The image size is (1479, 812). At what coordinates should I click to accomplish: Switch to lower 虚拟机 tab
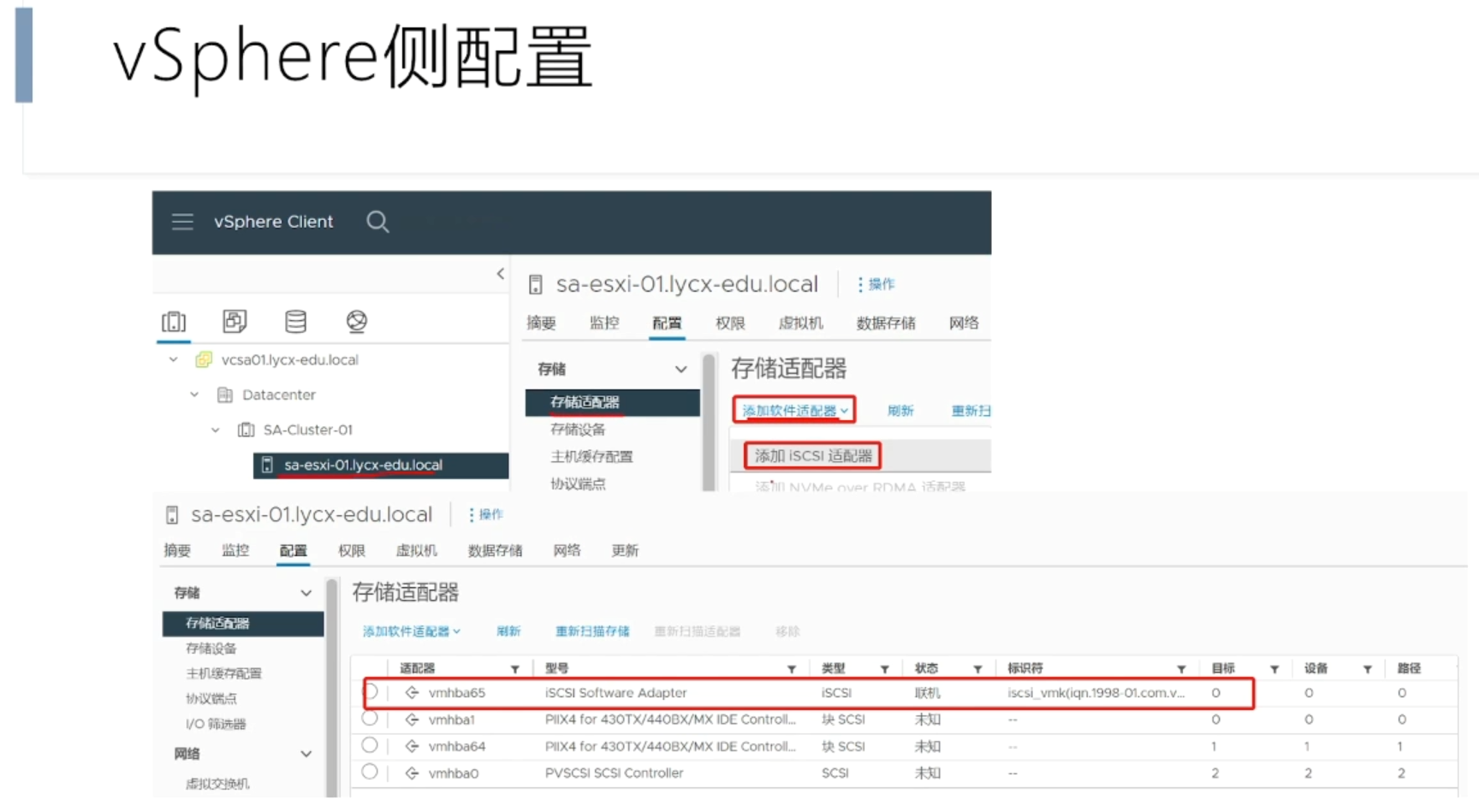(416, 550)
